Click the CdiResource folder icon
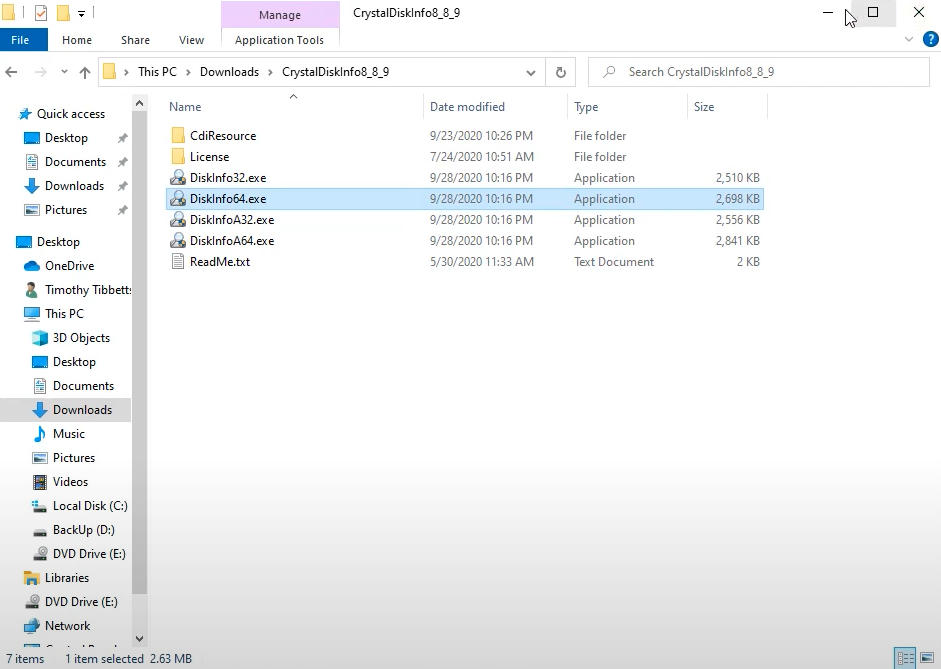Screen dimensions: 941x669 pos(178,136)
